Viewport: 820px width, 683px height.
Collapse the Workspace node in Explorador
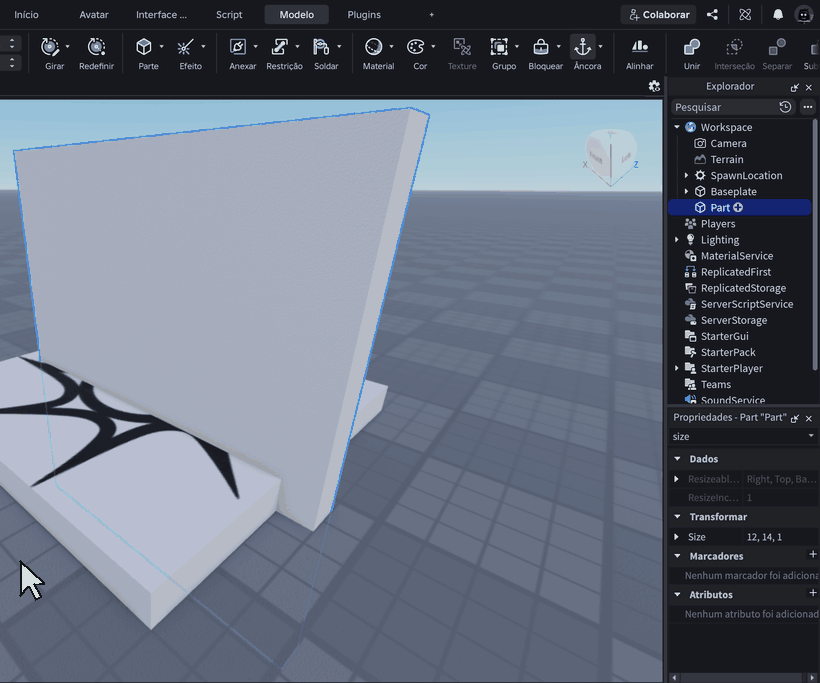(x=677, y=127)
